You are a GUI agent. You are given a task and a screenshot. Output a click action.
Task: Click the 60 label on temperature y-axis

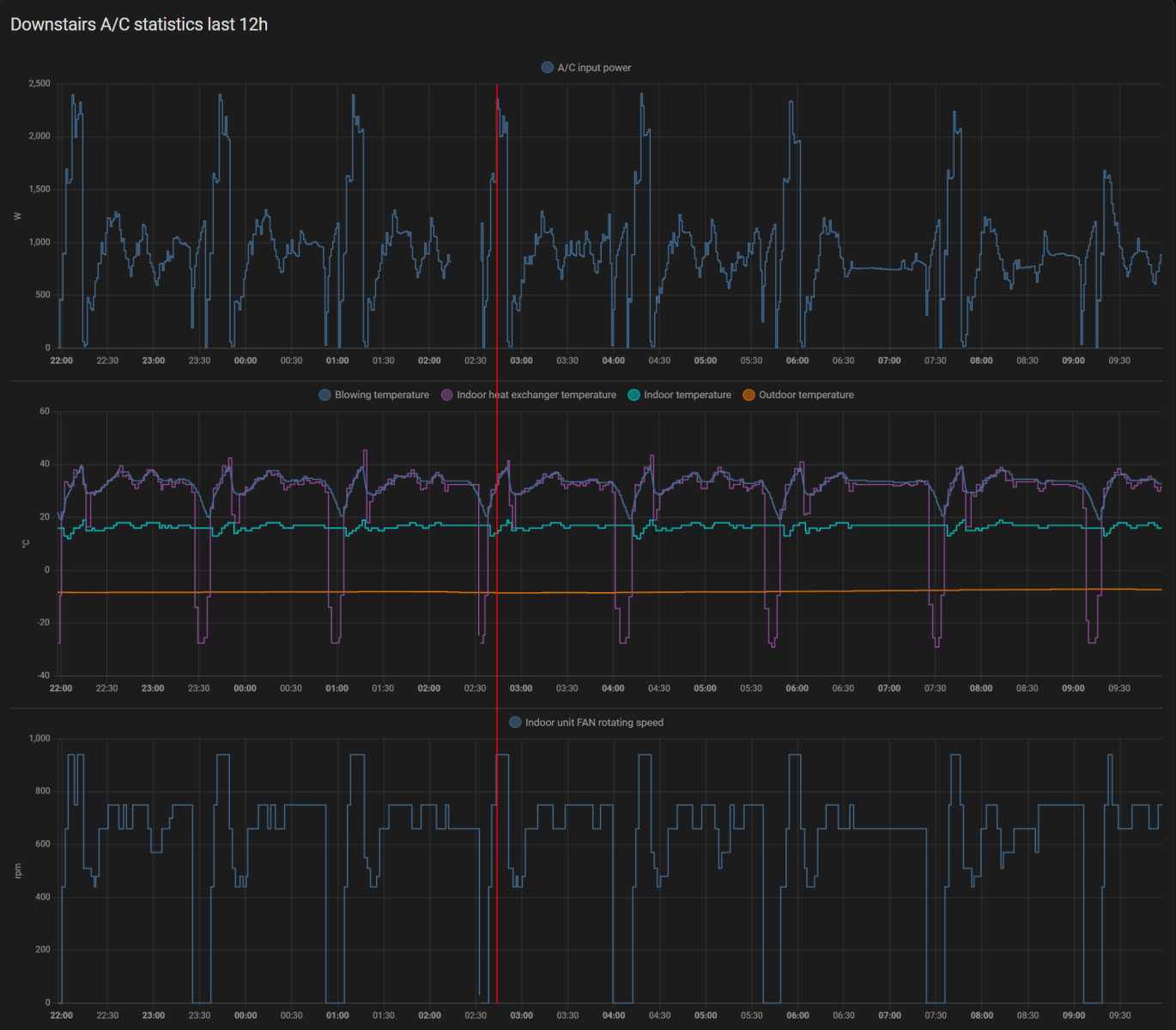[45, 411]
